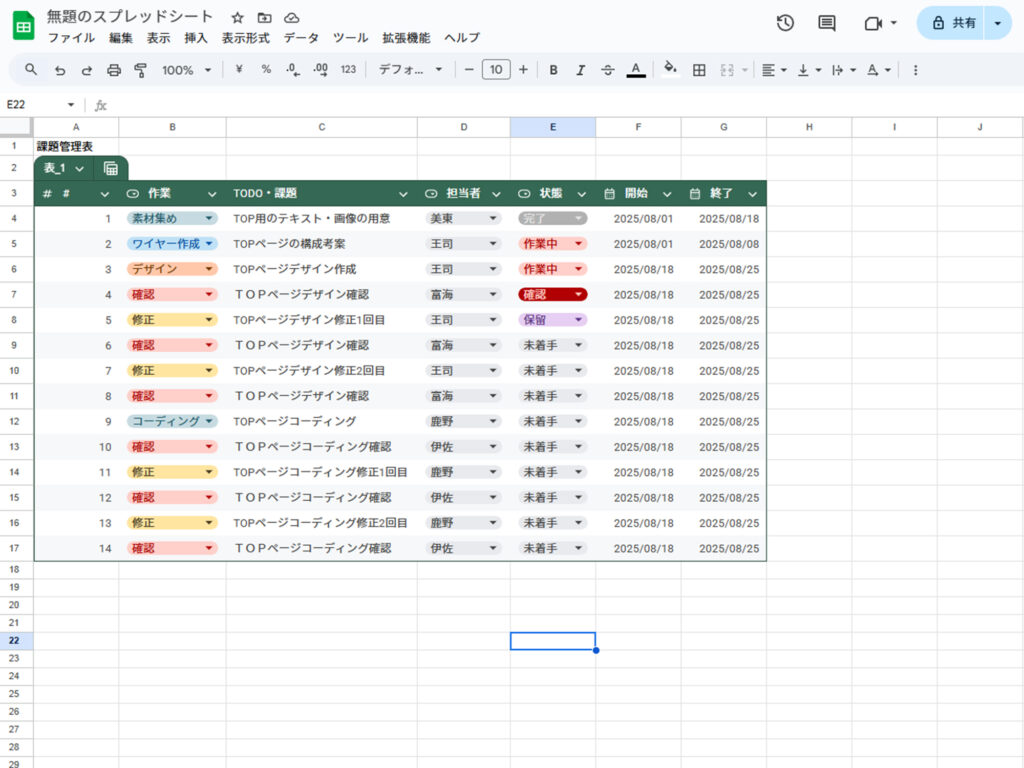The width and height of the screenshot is (1024, 768).
Task: Increase font size with plus button
Action: click(x=523, y=70)
